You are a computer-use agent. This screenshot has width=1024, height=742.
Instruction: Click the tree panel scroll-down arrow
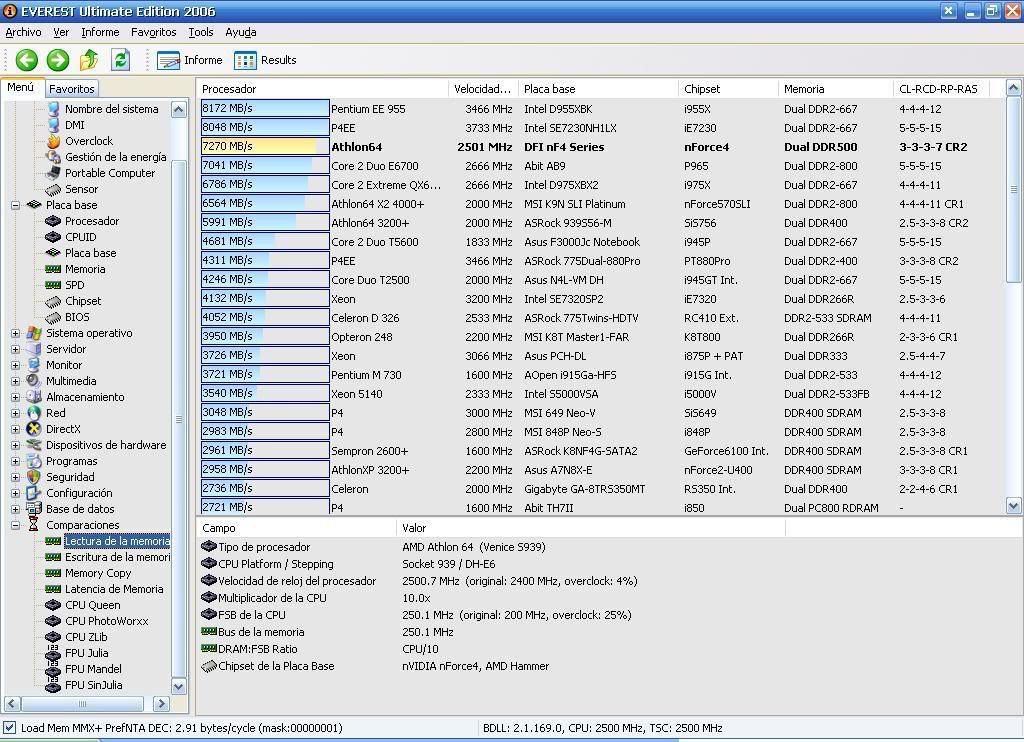click(178, 686)
